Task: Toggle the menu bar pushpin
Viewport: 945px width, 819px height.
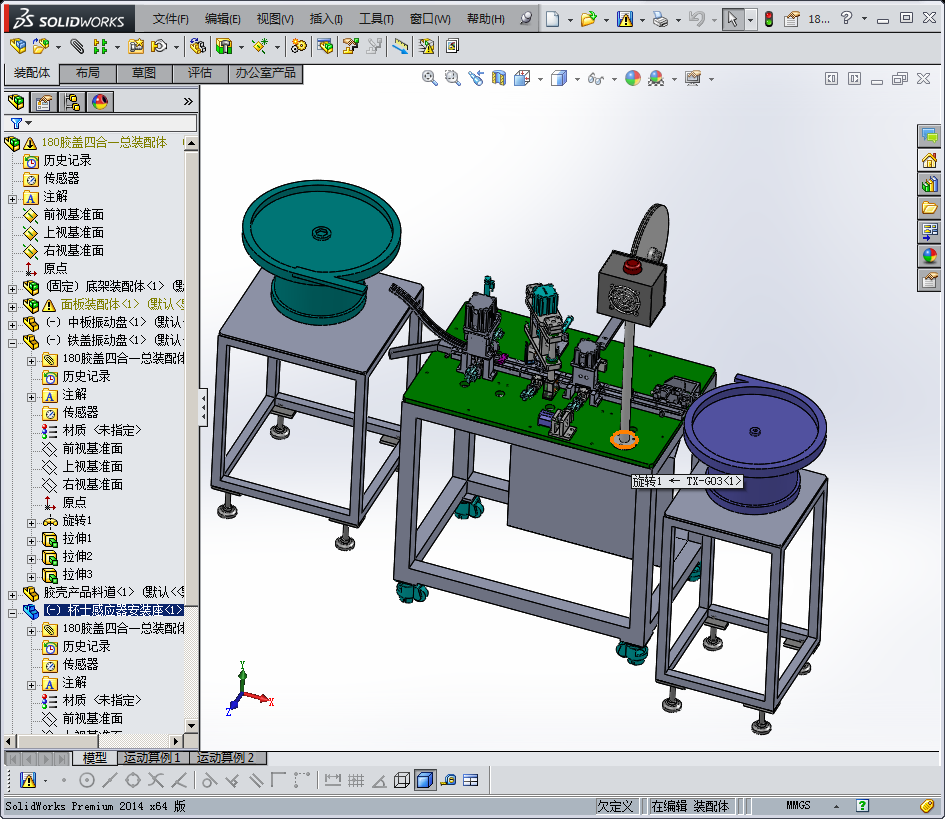Action: click(526, 18)
